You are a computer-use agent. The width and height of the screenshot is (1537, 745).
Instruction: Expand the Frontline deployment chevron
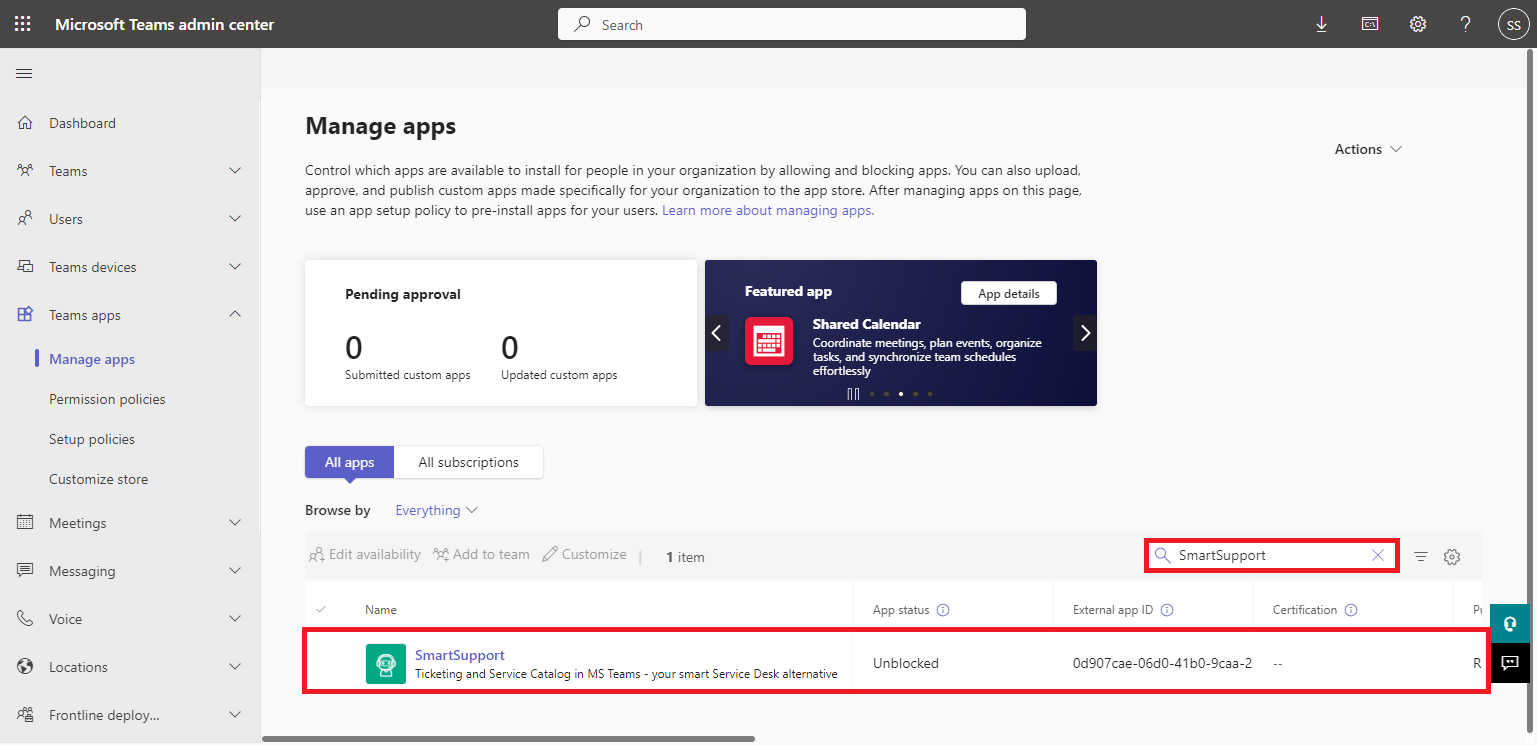click(x=235, y=715)
